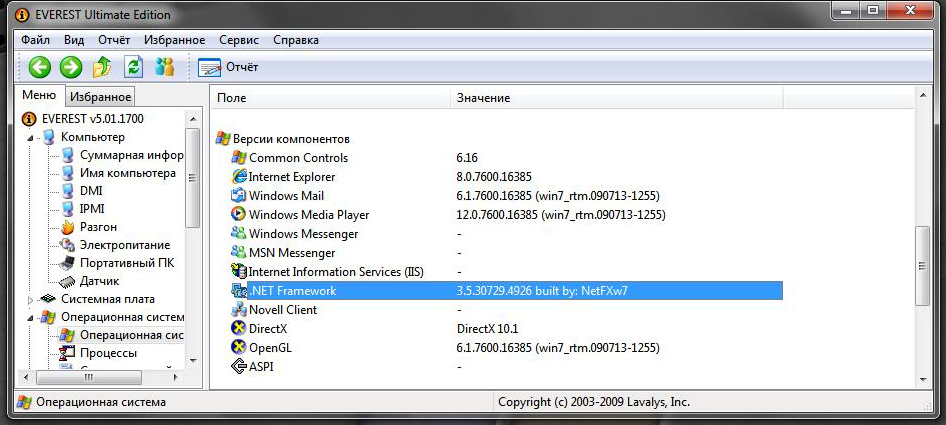The width and height of the screenshot is (946, 425).
Task: Click the Поле column header
Action: tap(331, 98)
